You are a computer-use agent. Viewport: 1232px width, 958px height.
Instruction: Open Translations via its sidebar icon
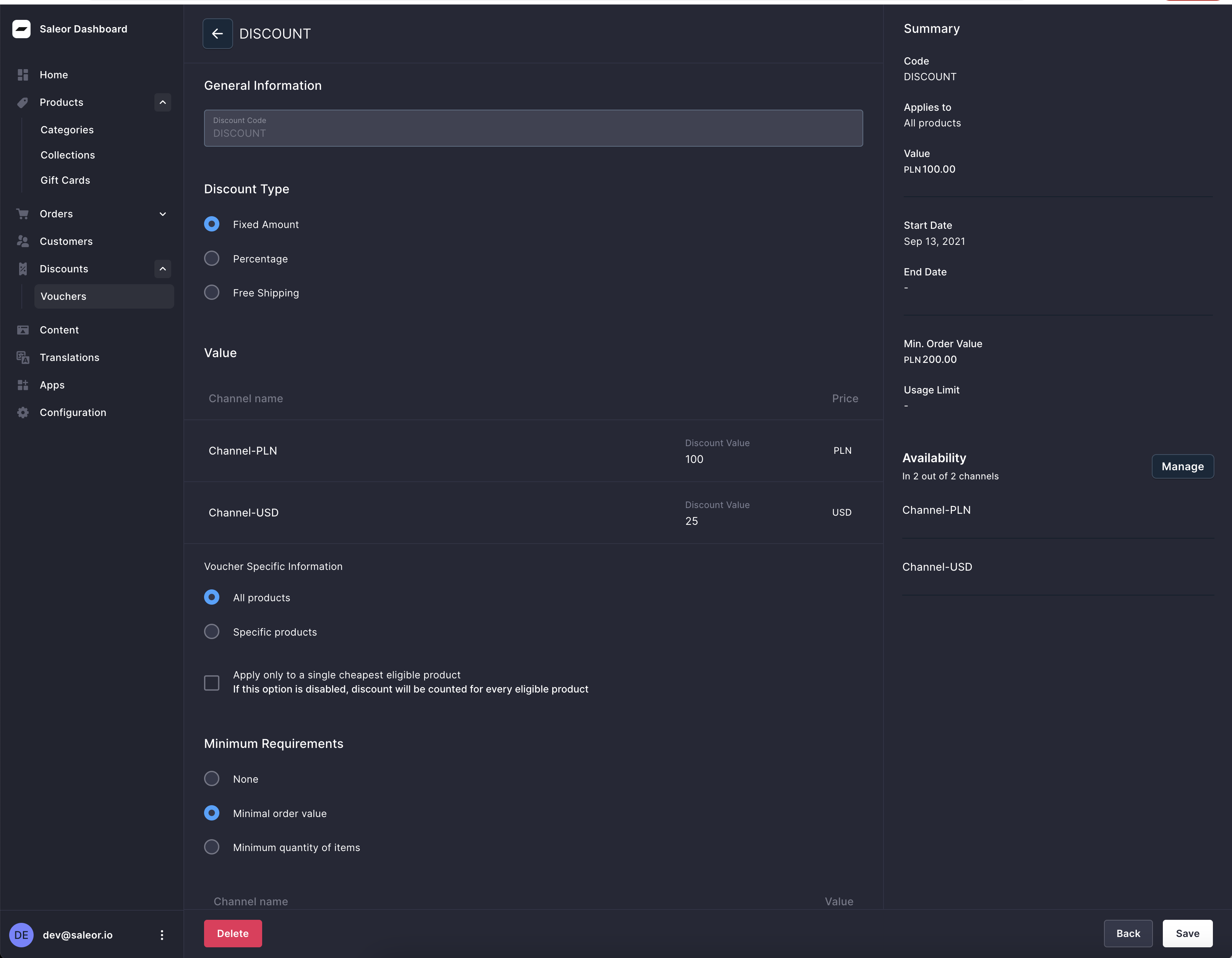(x=23, y=357)
